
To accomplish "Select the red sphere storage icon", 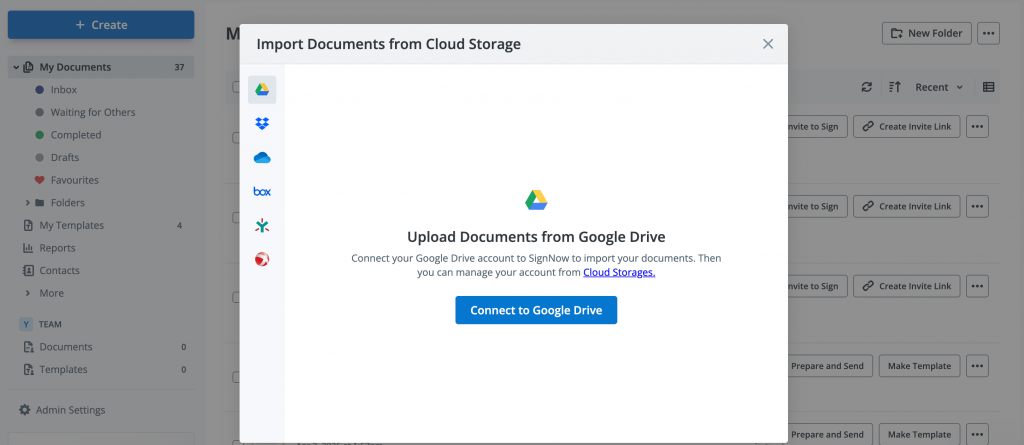I will click(262, 259).
